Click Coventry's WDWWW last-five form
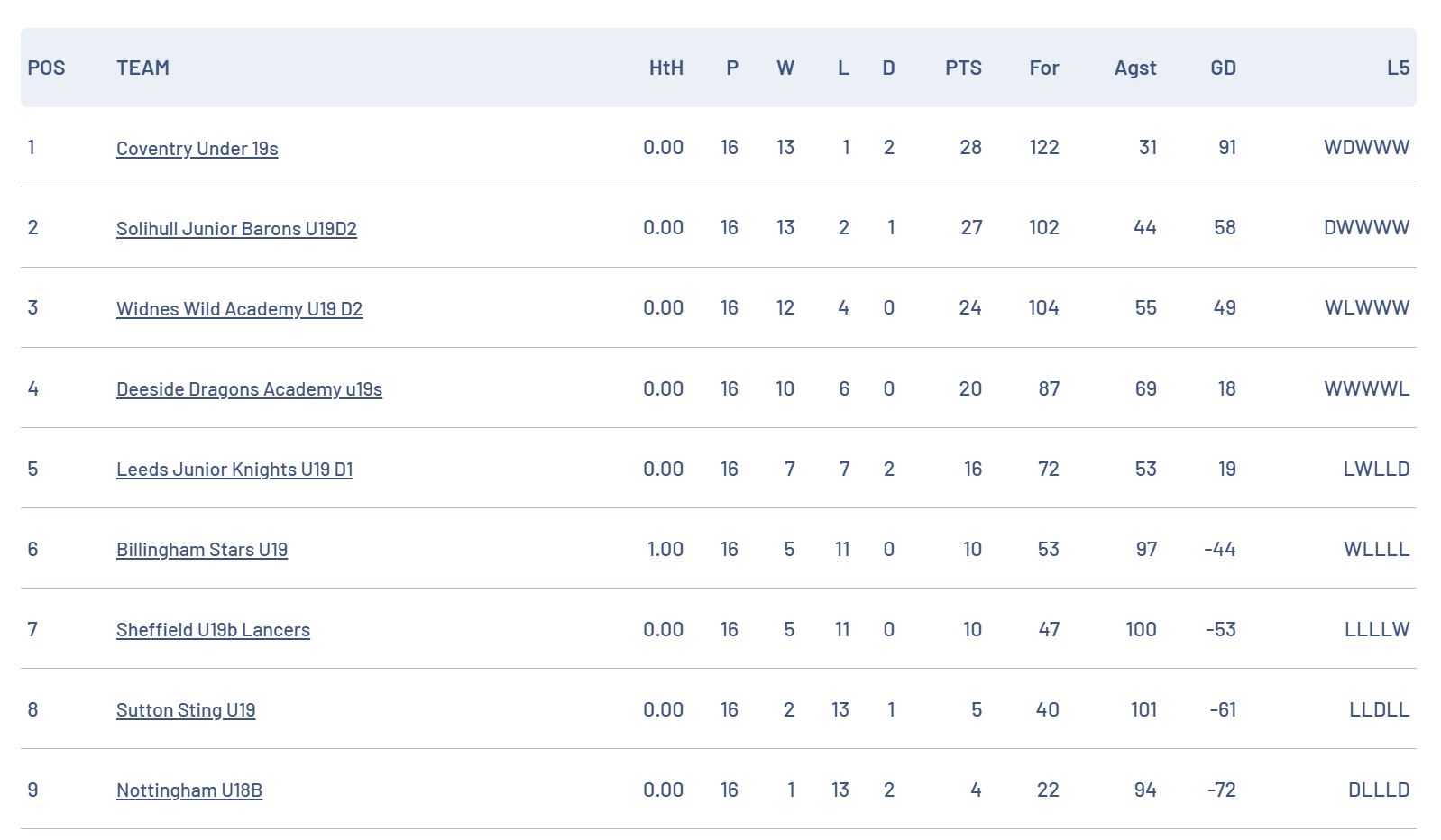The width and height of the screenshot is (1441, 840). pyautogui.click(x=1366, y=147)
